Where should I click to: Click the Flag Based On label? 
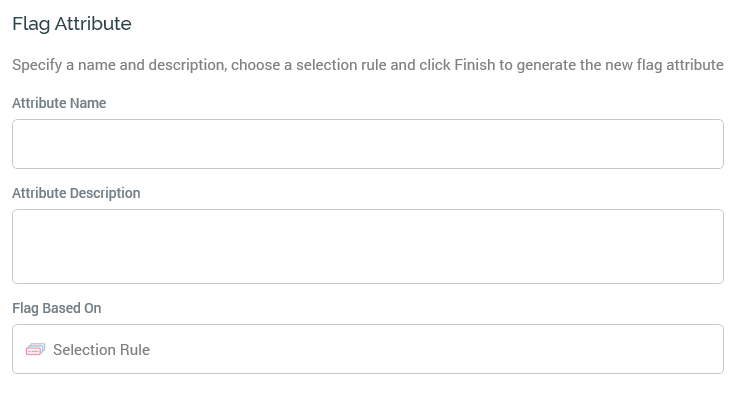coord(57,308)
